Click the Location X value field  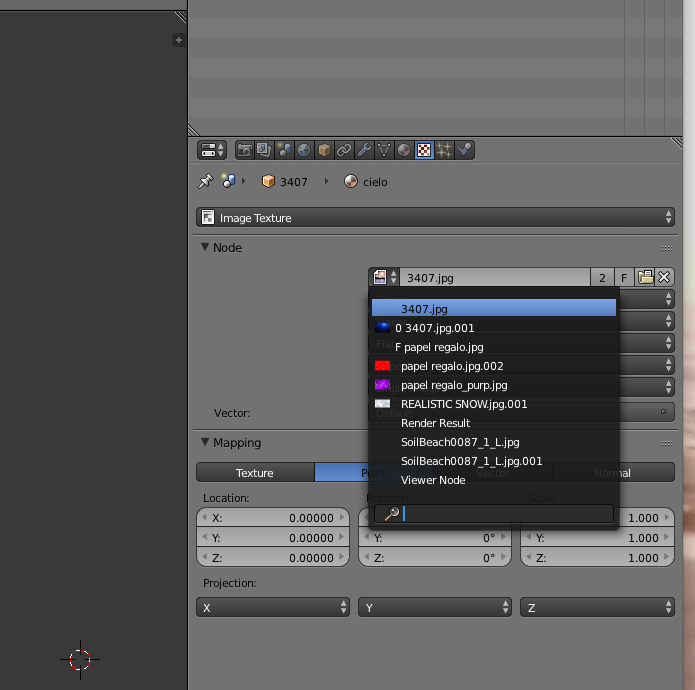(272, 518)
